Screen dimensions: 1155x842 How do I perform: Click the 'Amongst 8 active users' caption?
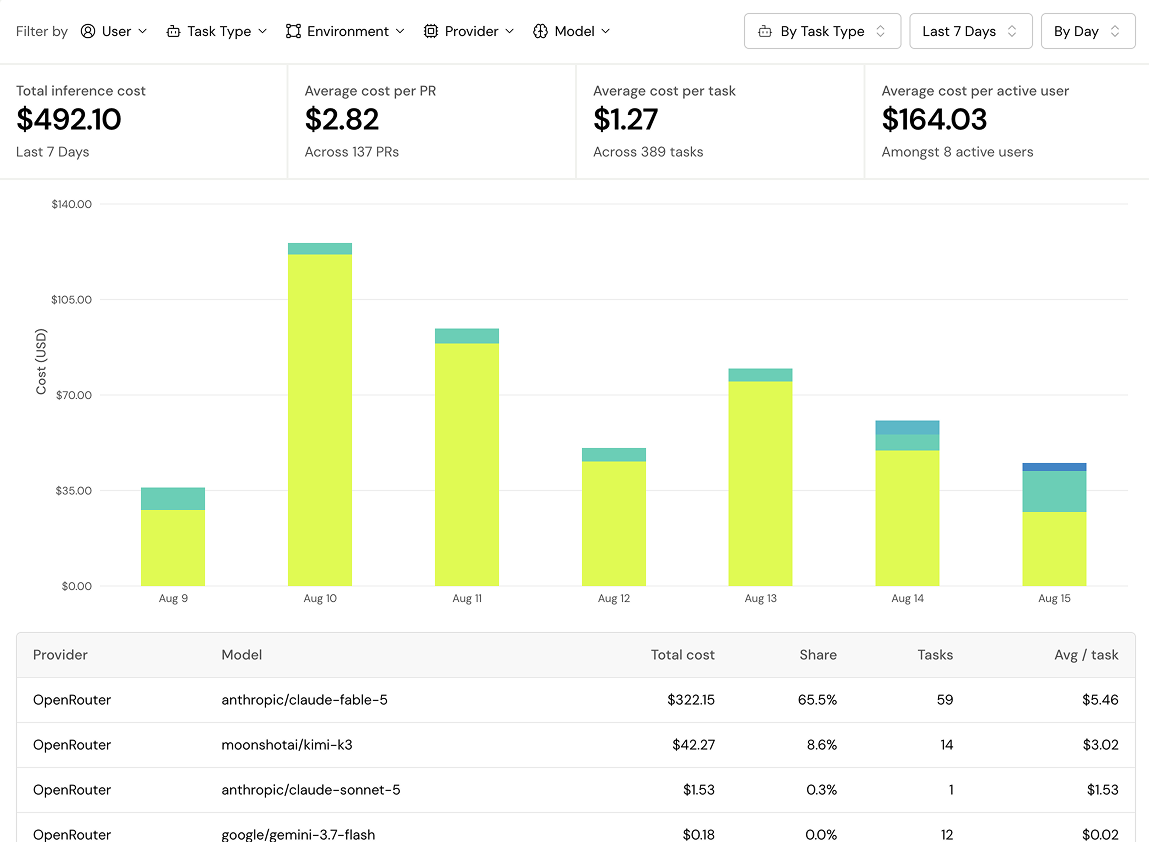tap(958, 152)
